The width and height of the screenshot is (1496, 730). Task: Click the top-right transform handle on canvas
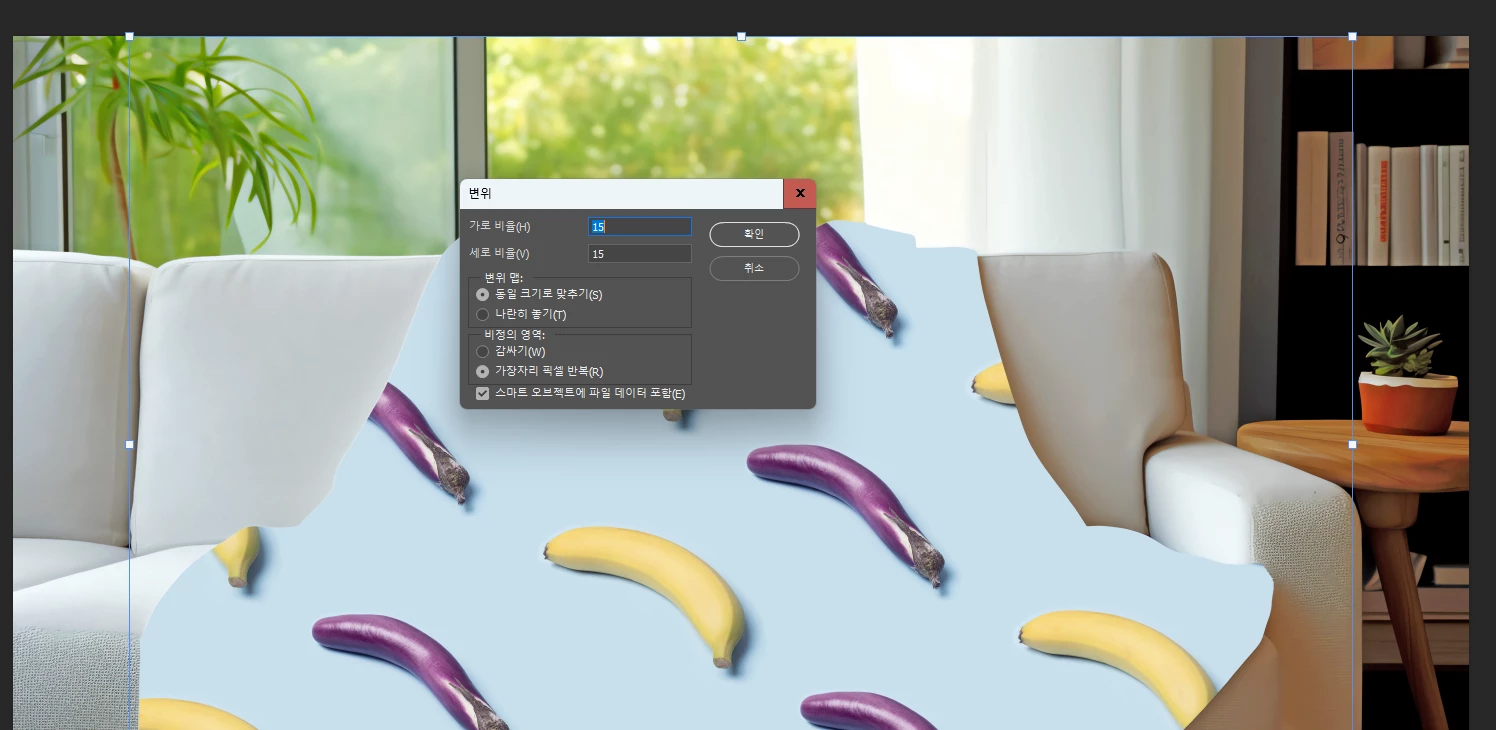pyautogui.click(x=1353, y=36)
